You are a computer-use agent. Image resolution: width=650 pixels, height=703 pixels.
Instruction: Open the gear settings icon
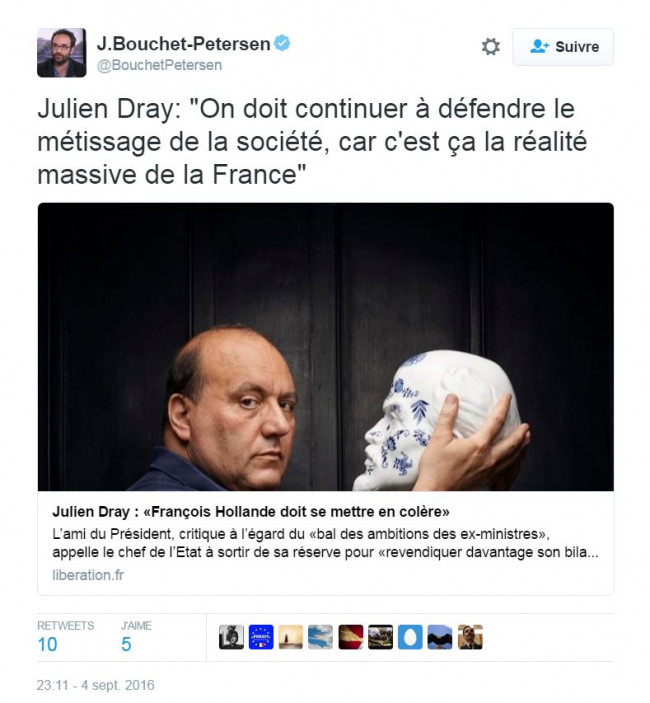point(490,47)
